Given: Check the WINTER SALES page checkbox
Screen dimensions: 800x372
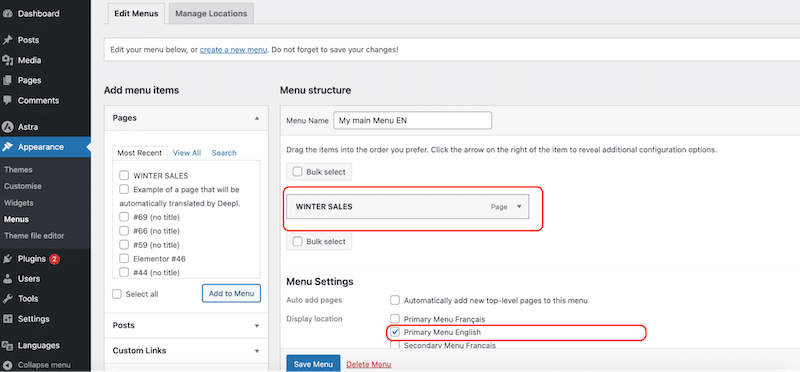Looking at the screenshot, I should coord(123,176).
